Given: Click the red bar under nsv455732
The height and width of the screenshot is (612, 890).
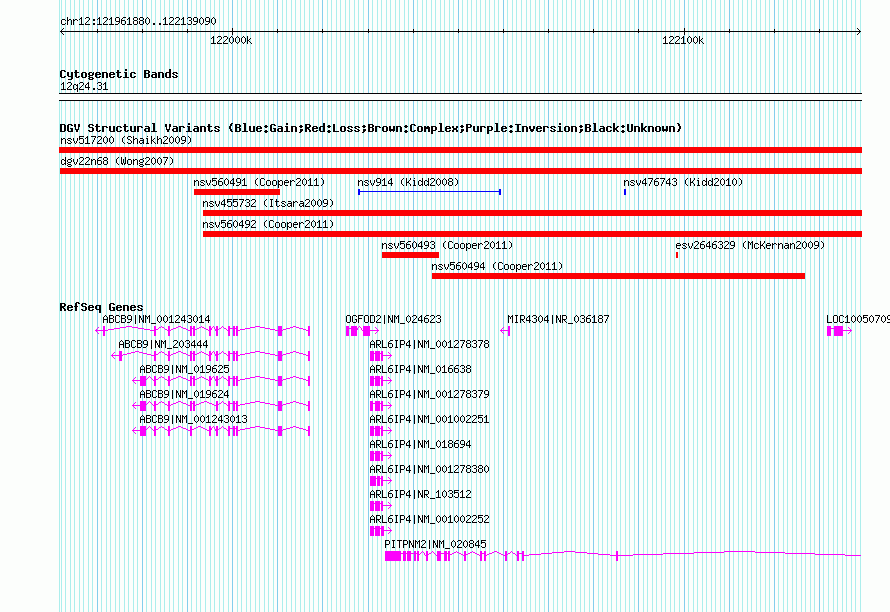Looking at the screenshot, I should coord(532,213).
